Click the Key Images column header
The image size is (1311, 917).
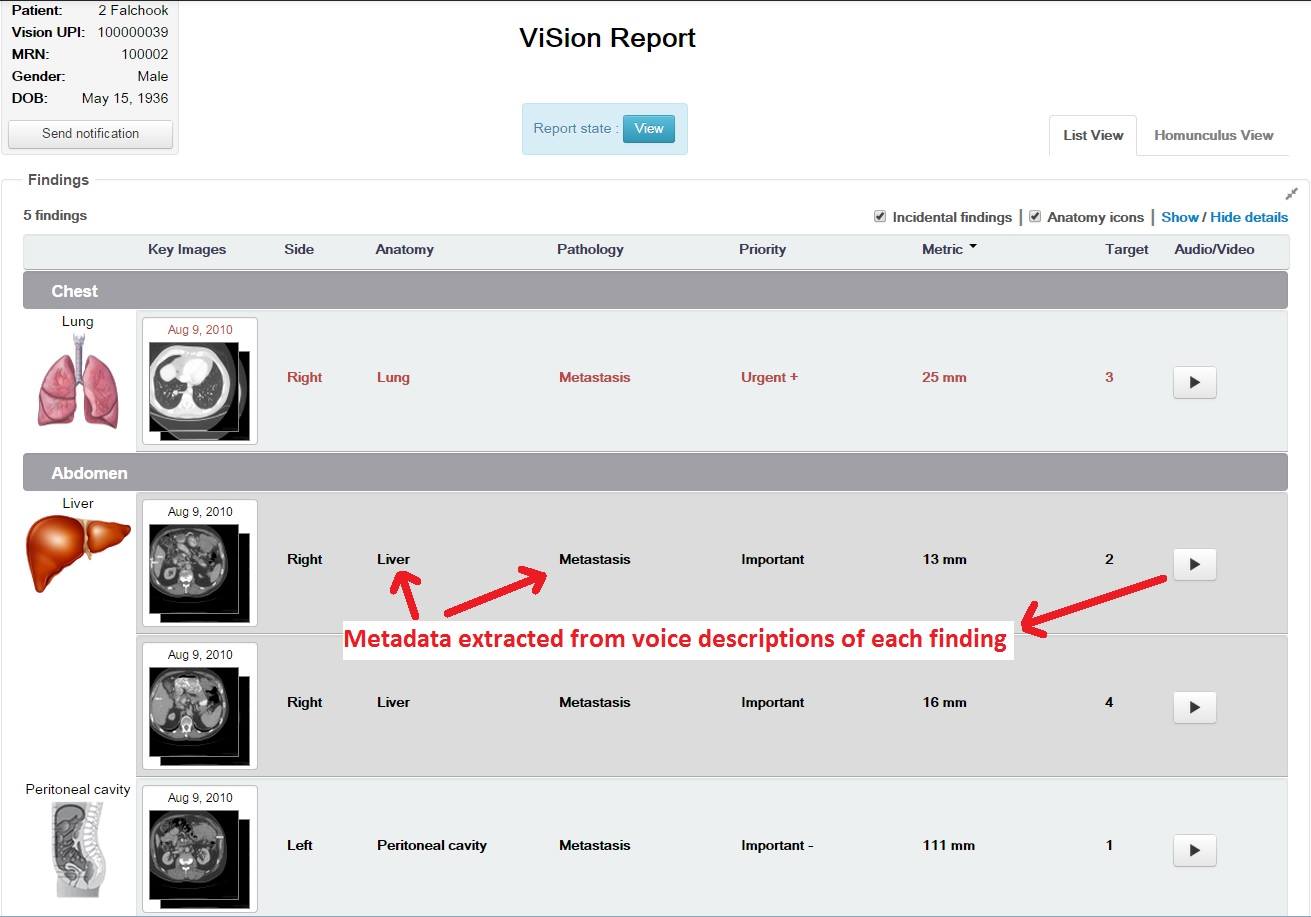point(187,249)
